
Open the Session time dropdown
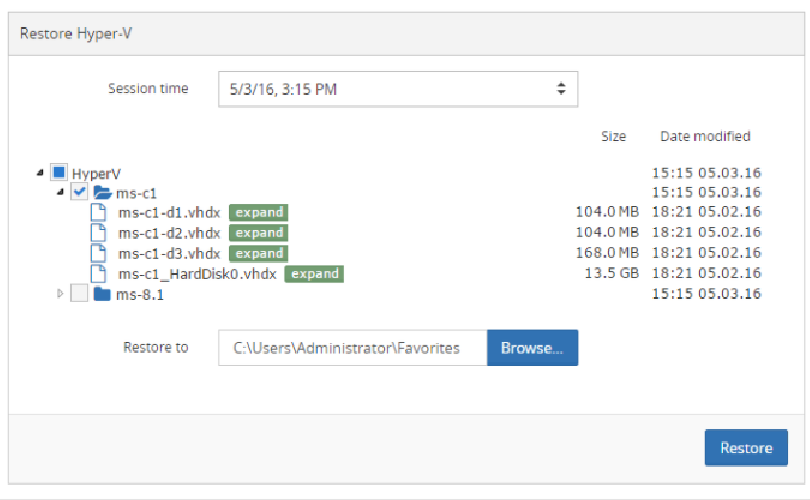(398, 89)
